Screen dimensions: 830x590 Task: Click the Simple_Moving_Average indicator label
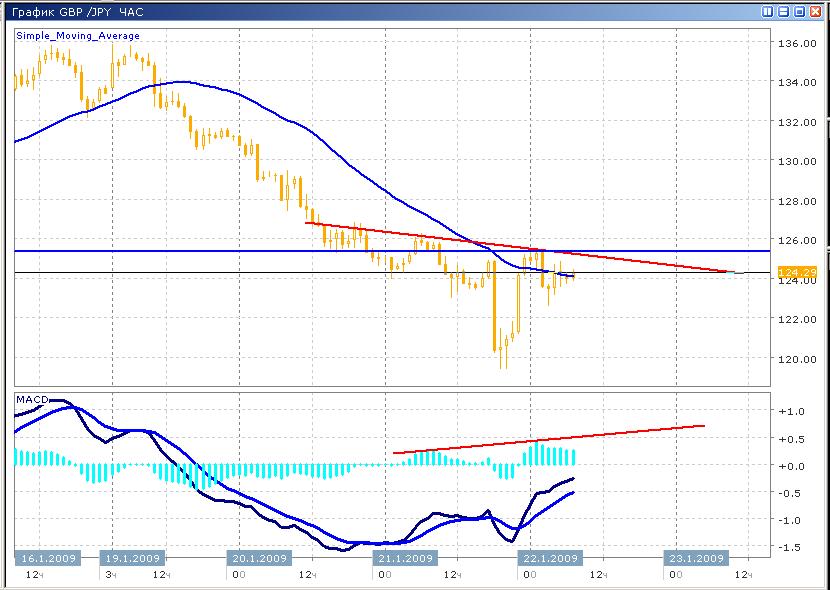(x=78, y=36)
